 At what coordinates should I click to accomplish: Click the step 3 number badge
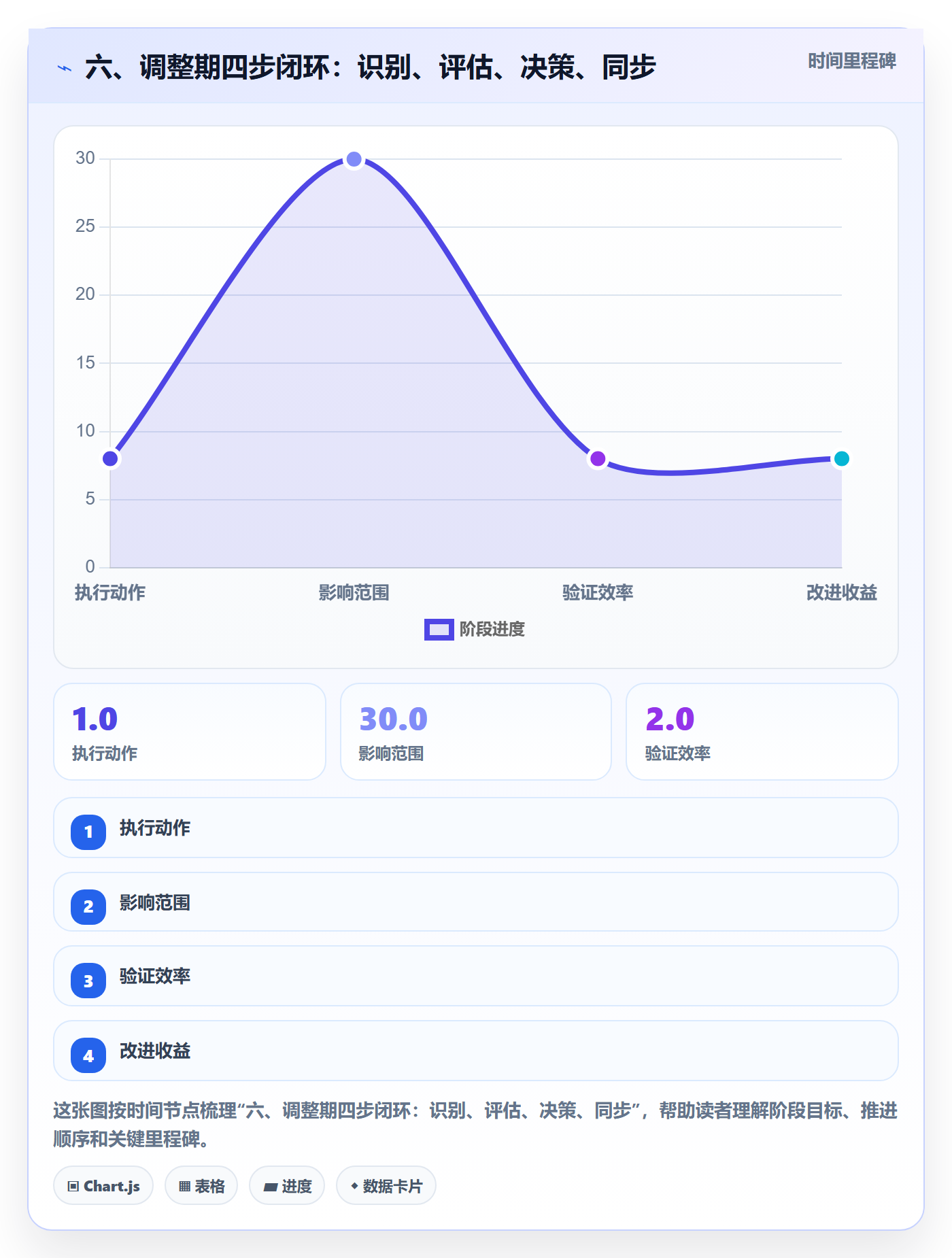coord(88,981)
